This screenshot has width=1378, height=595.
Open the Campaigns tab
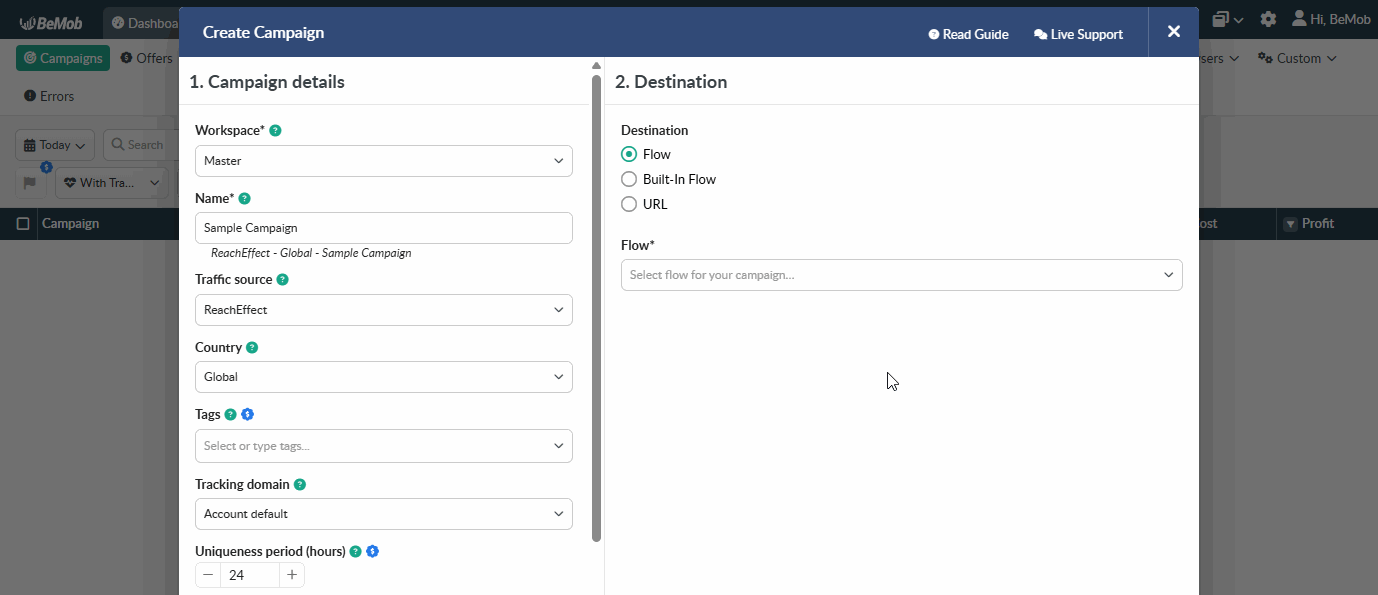pos(63,58)
